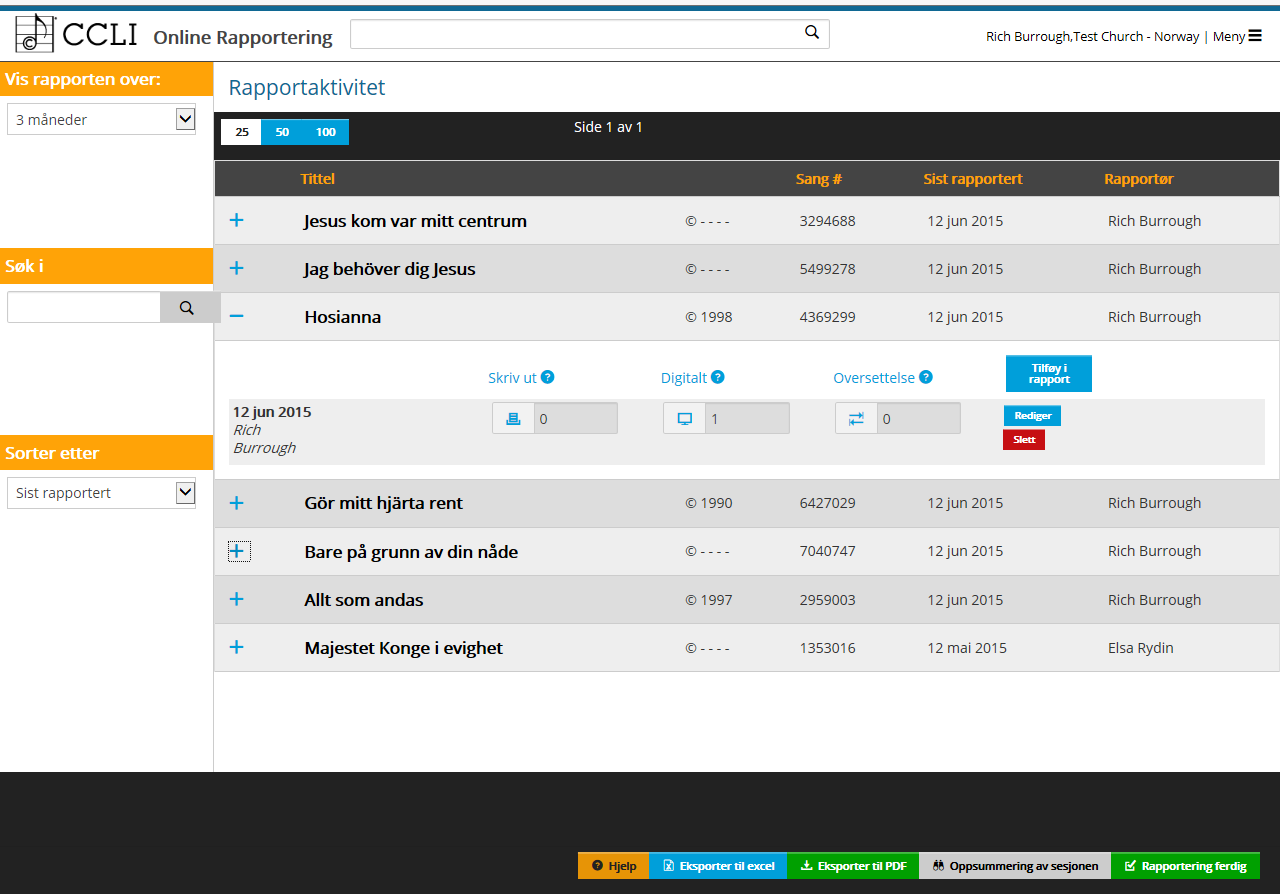Viewport: 1280px width, 894px height.
Task: Expand the 'Jesus kom var mitt centrum' row
Action: tap(237, 220)
